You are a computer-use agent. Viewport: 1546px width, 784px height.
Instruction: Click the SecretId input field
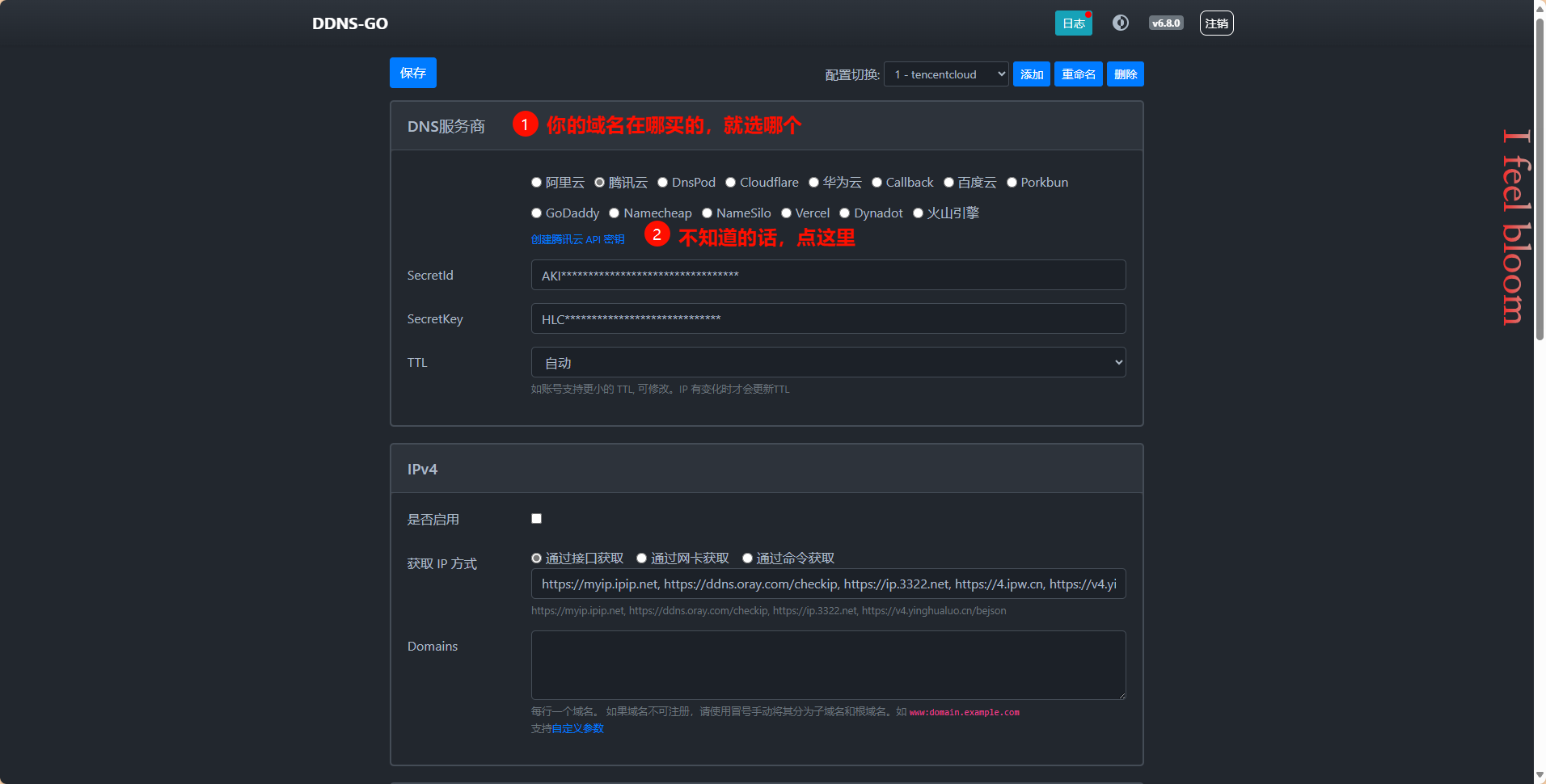point(827,276)
